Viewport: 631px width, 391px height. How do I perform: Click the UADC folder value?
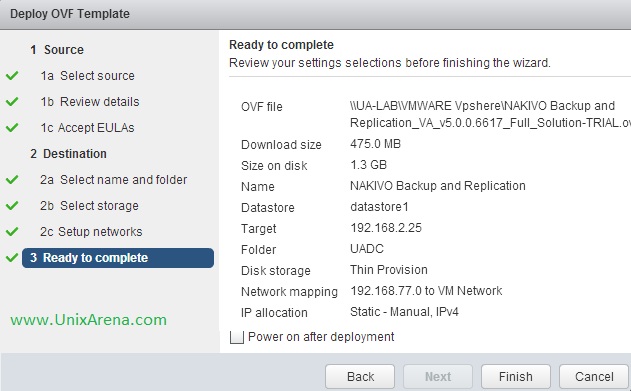(367, 249)
